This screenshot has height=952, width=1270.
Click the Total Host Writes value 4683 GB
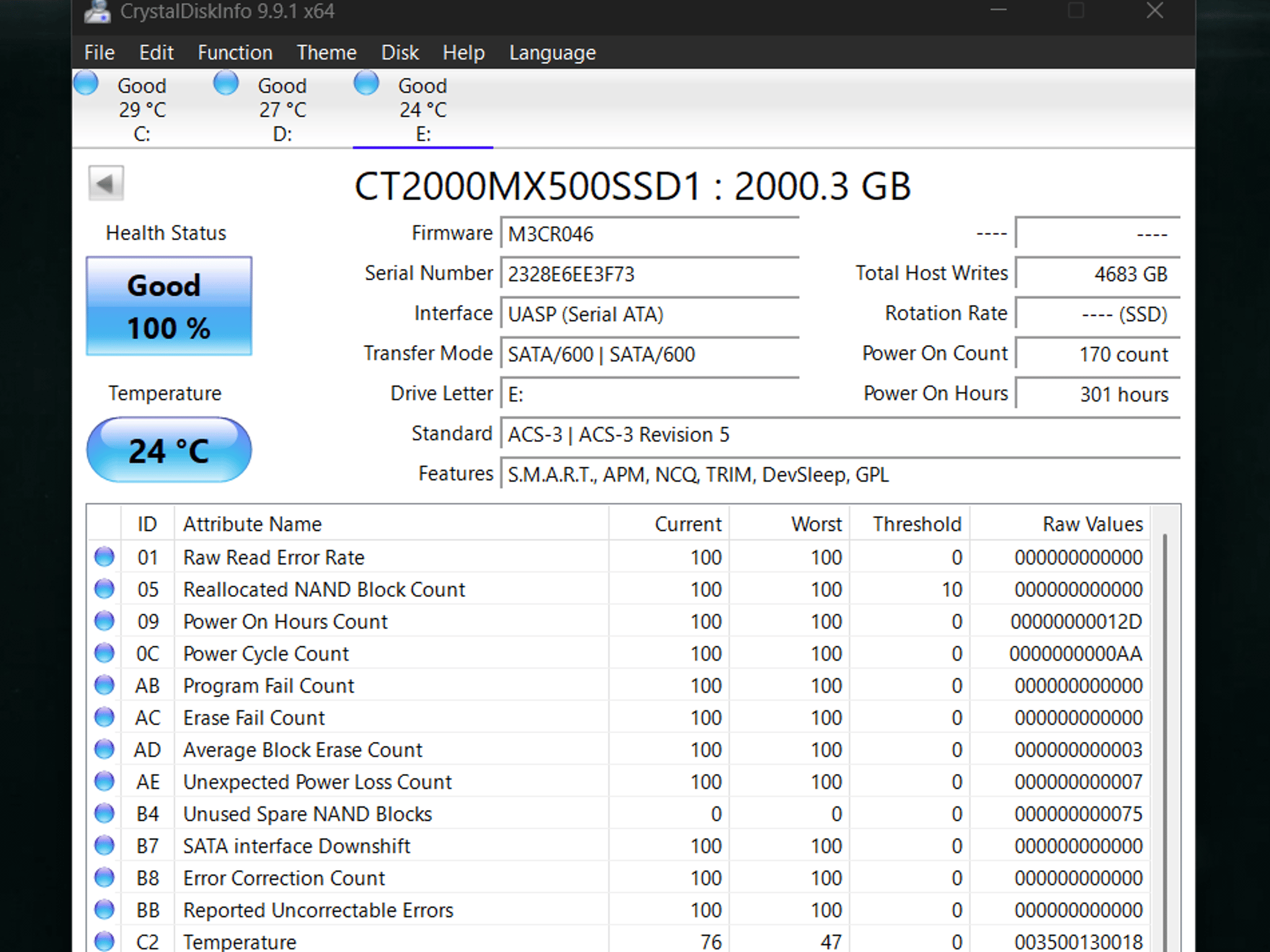(1098, 274)
